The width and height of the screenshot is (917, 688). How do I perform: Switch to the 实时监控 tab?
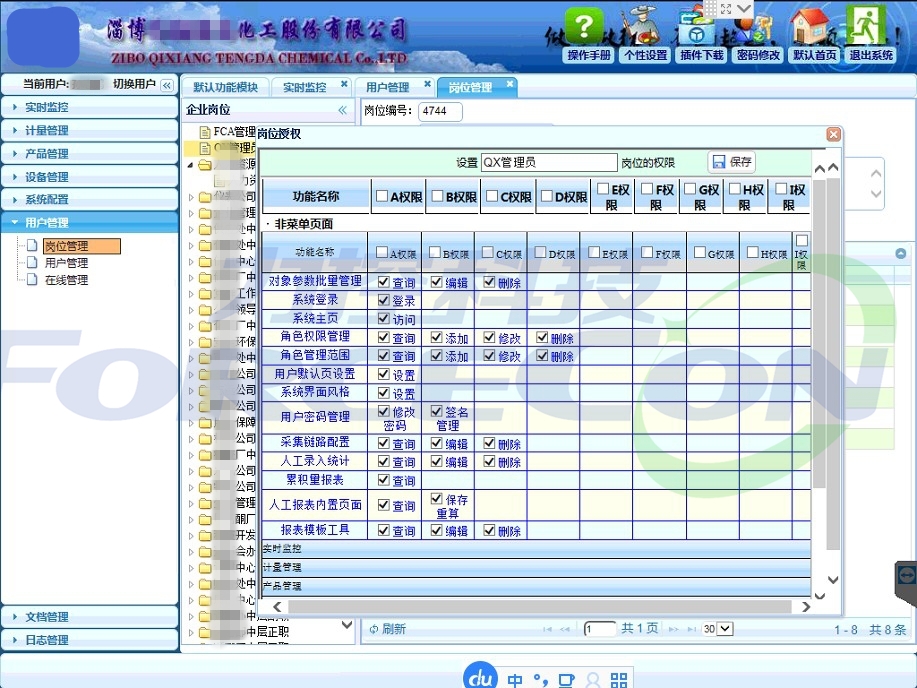304,87
